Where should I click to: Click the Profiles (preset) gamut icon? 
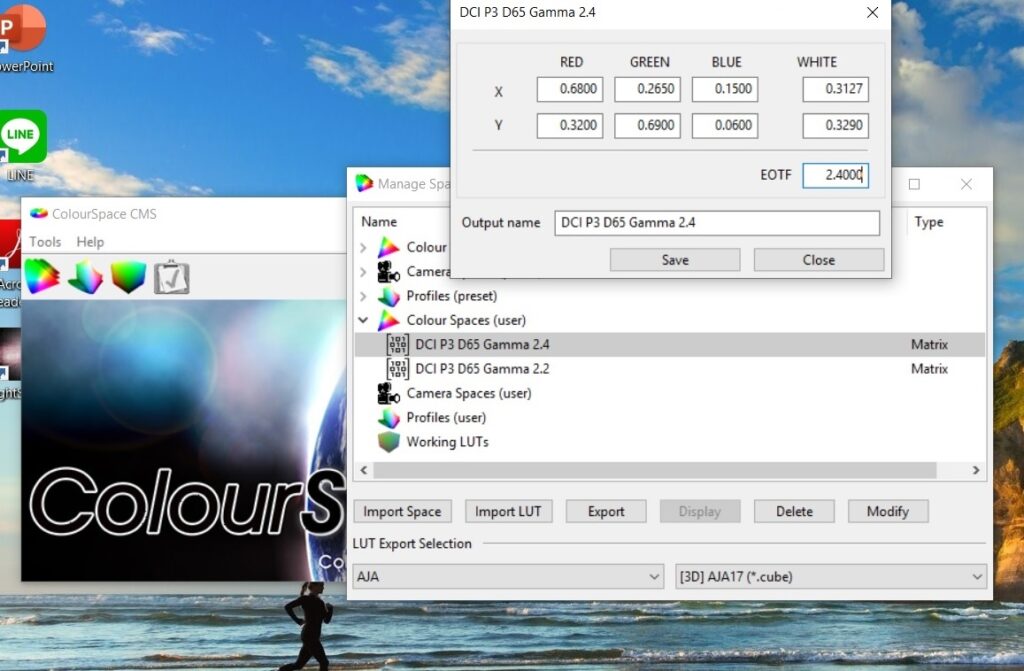pyautogui.click(x=389, y=296)
